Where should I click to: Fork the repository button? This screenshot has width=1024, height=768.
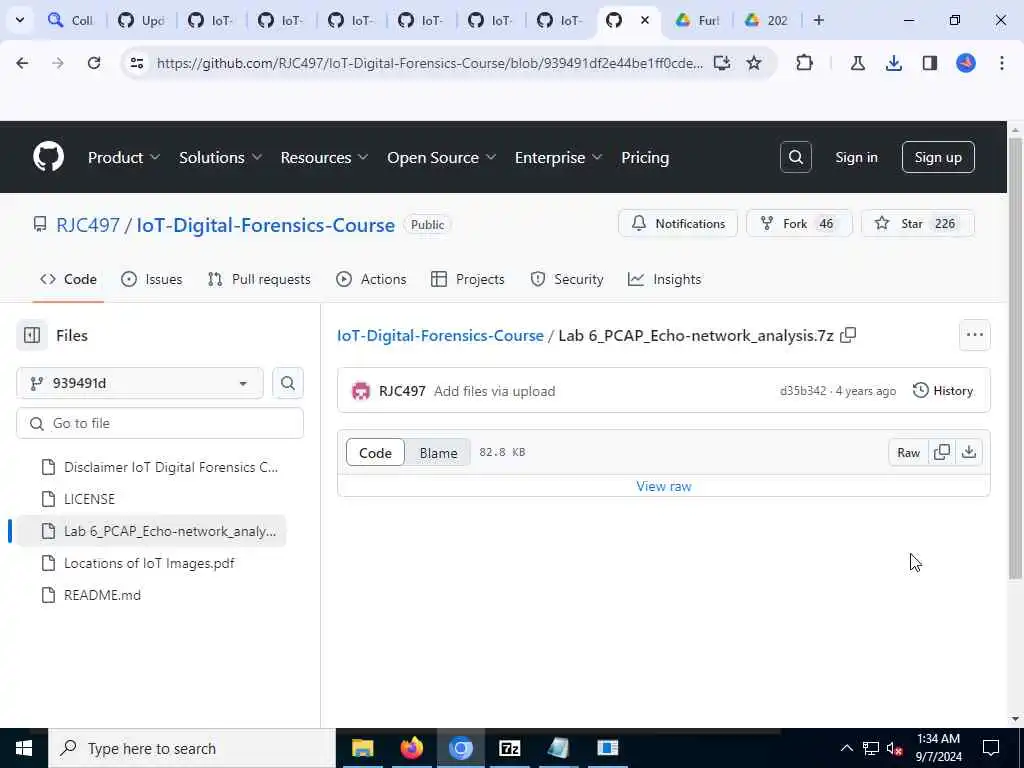pyautogui.click(x=799, y=223)
